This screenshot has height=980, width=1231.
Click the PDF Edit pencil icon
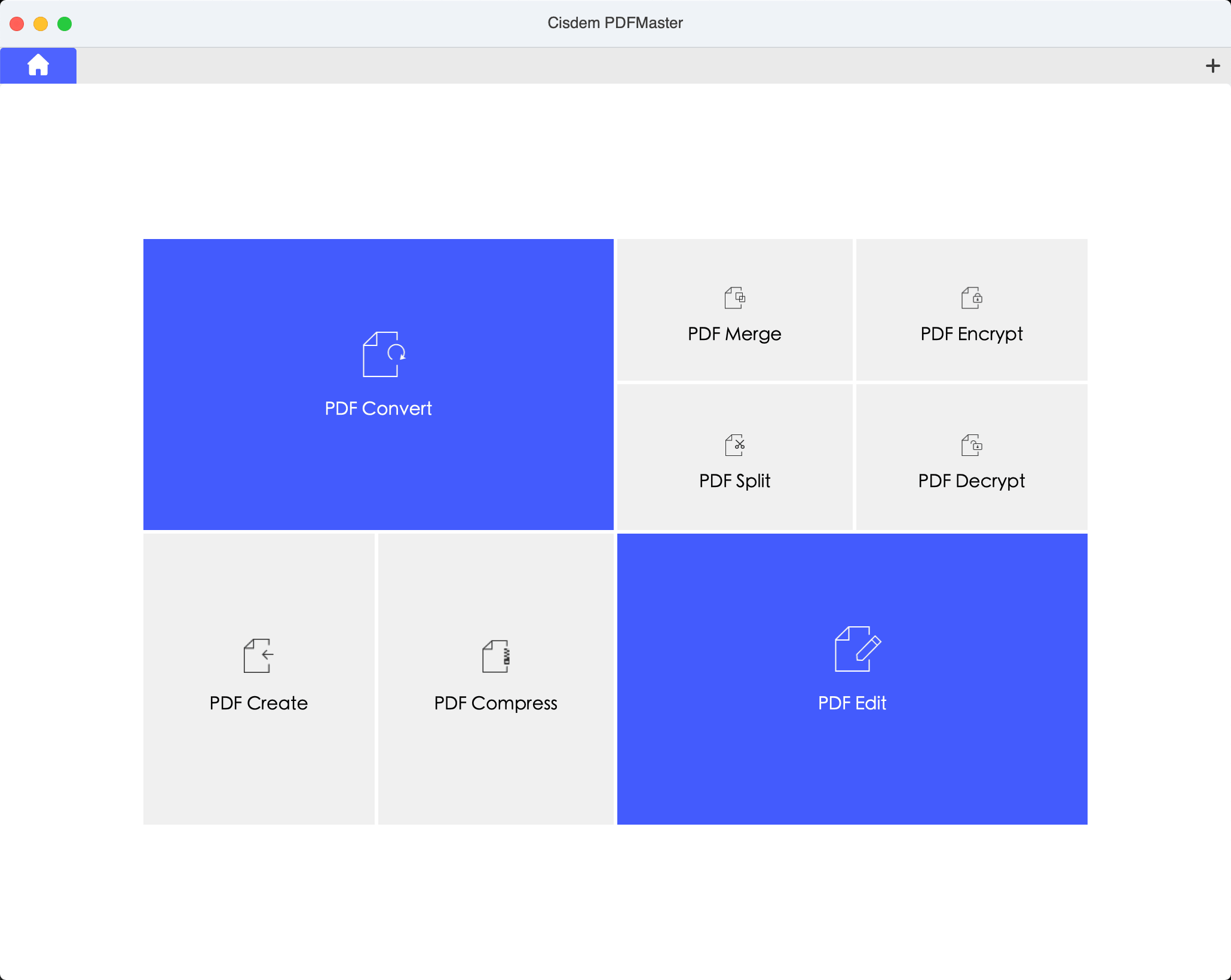[x=857, y=649]
